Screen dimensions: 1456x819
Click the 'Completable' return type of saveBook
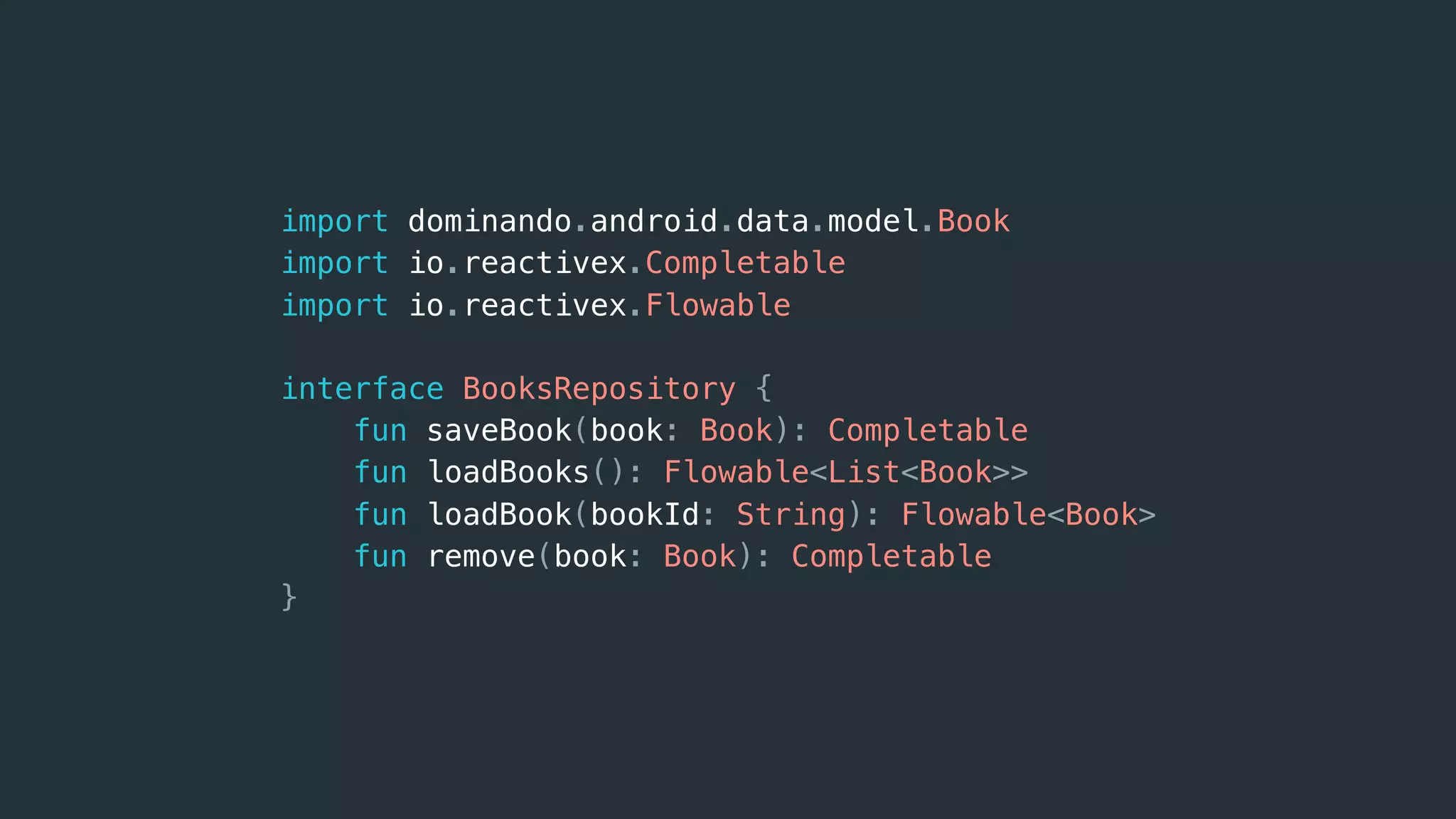[x=928, y=431]
